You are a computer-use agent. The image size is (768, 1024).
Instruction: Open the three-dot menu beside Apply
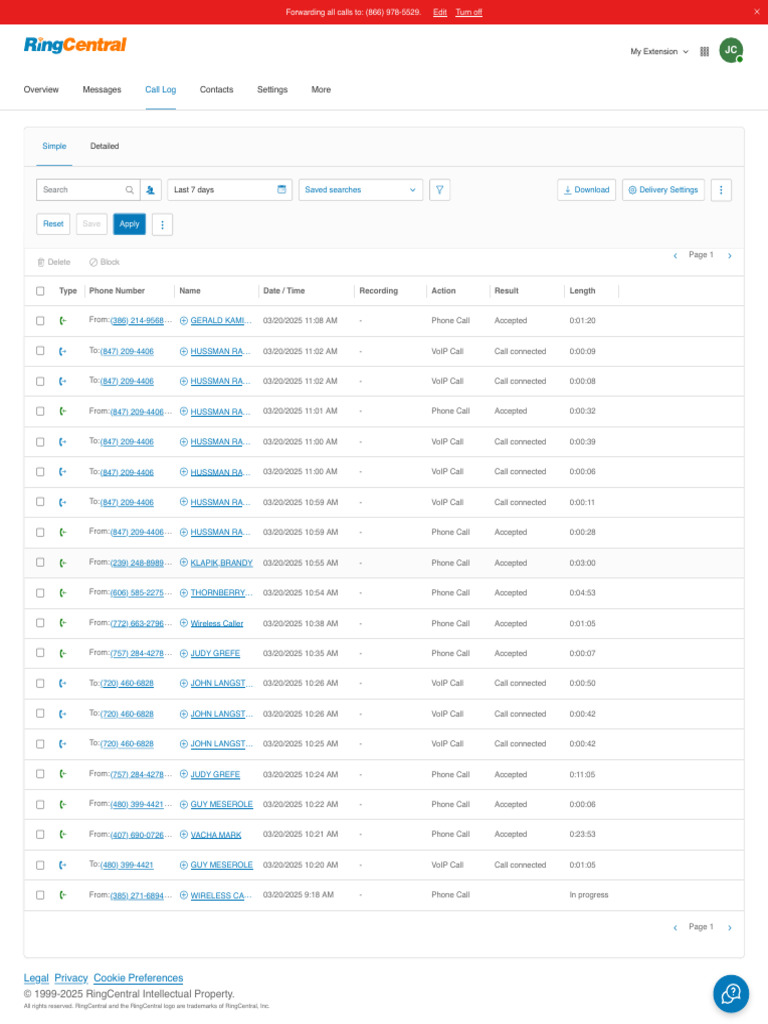(x=163, y=225)
